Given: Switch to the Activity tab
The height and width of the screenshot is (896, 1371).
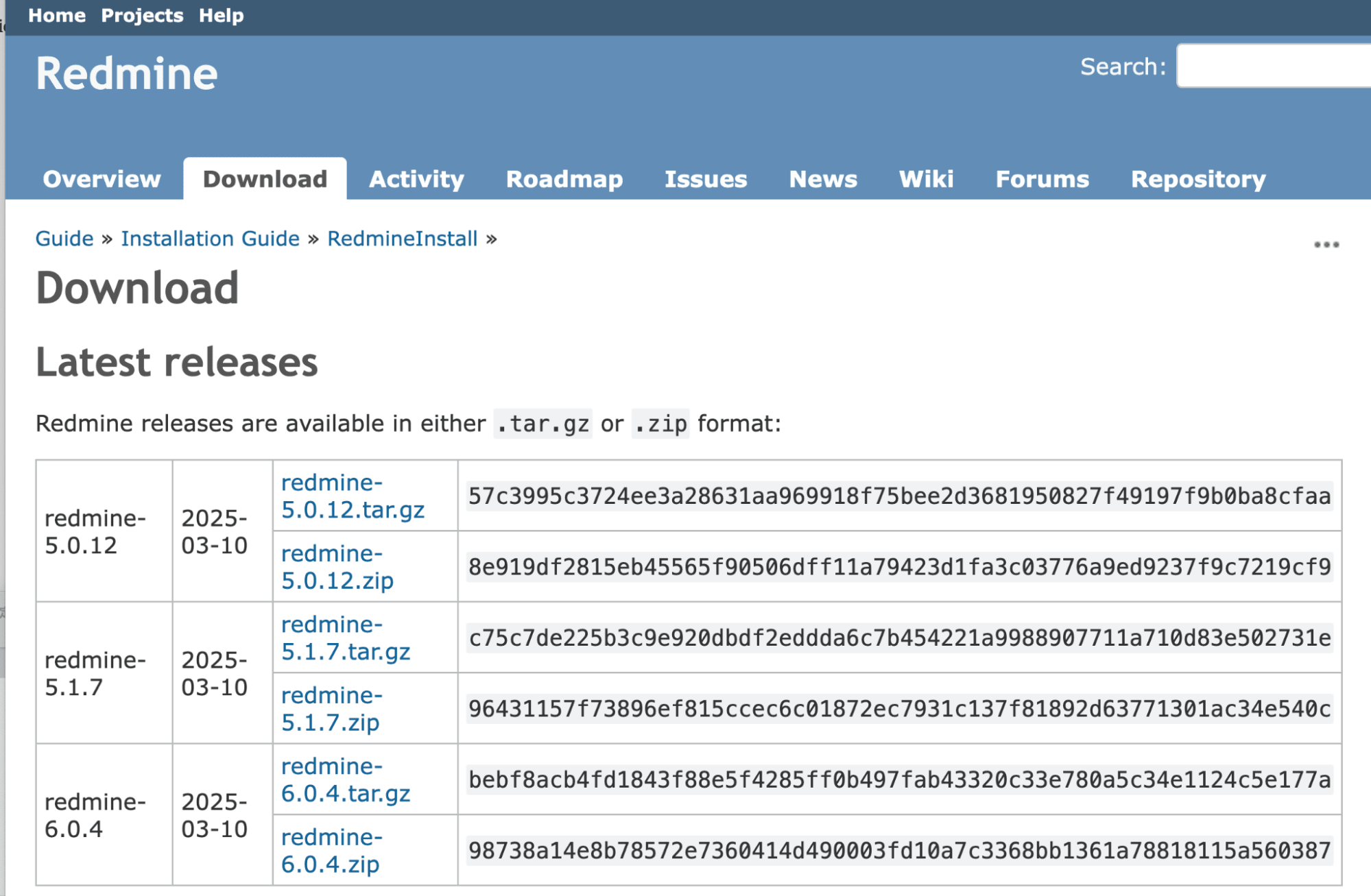Looking at the screenshot, I should click(416, 179).
